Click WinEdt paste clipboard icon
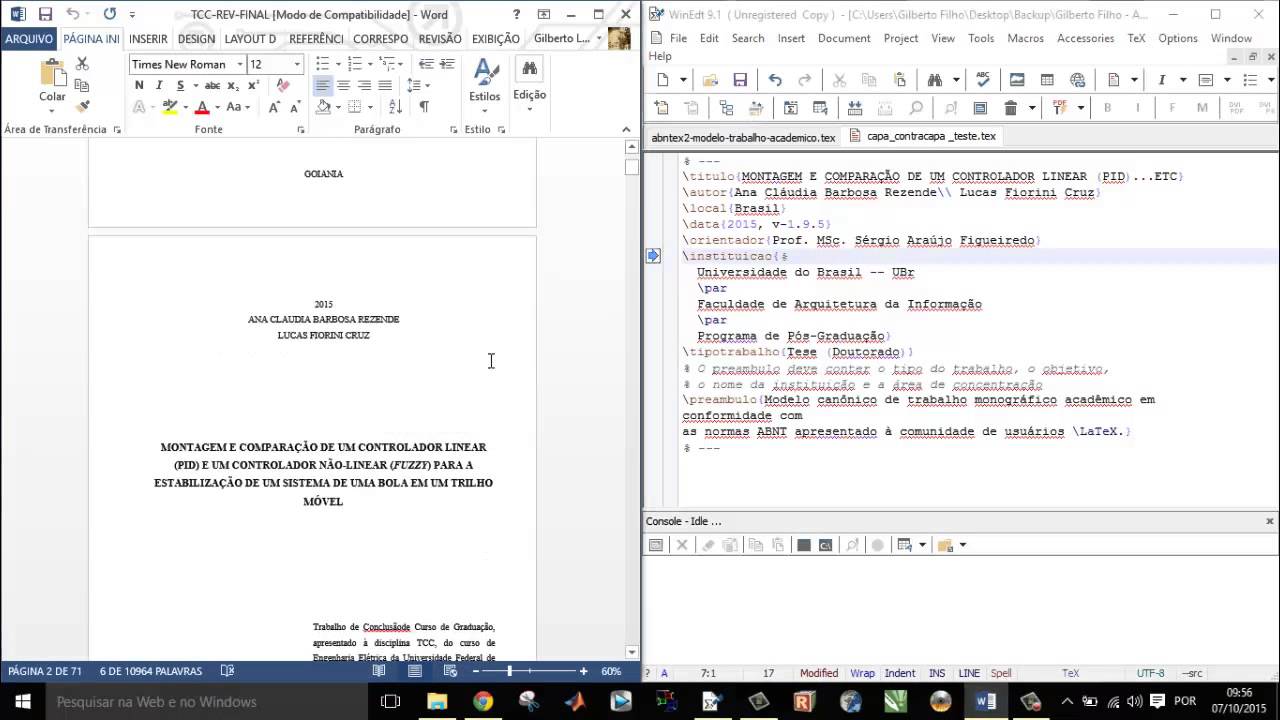 pyautogui.click(x=900, y=80)
